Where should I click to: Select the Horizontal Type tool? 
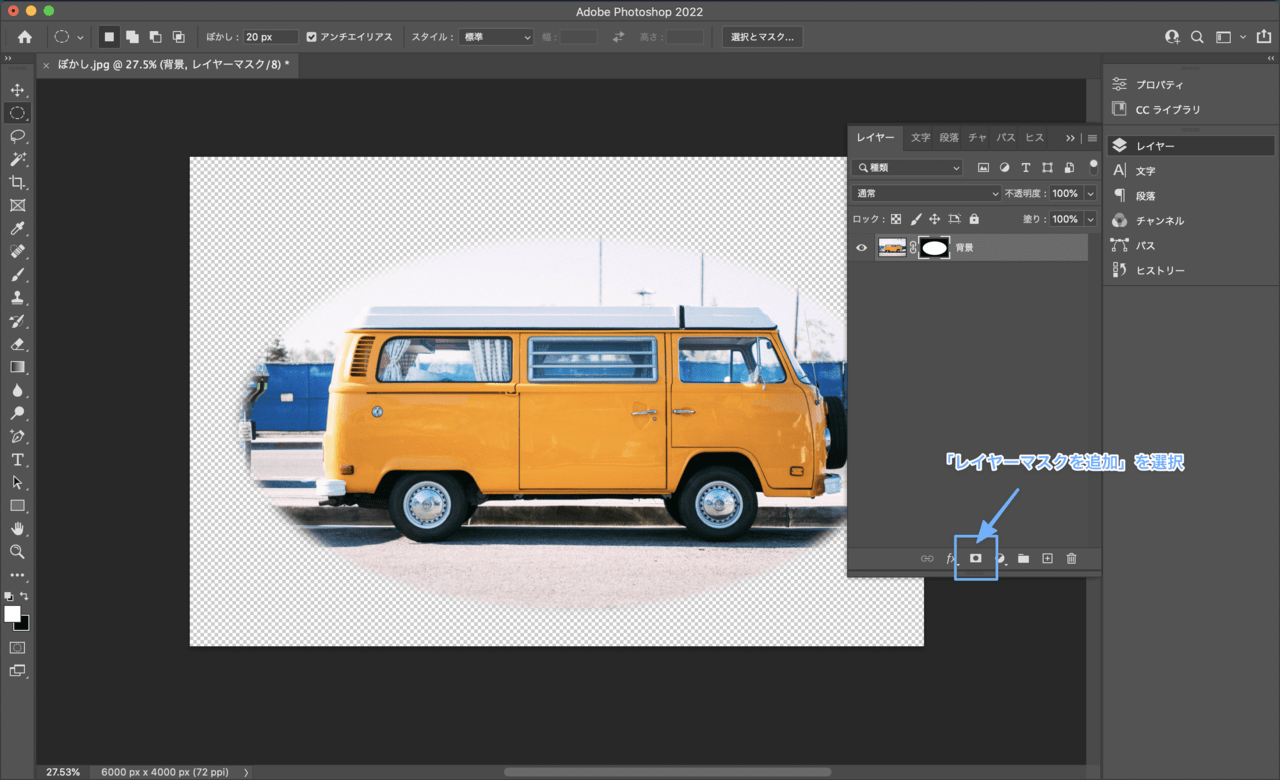(17, 459)
